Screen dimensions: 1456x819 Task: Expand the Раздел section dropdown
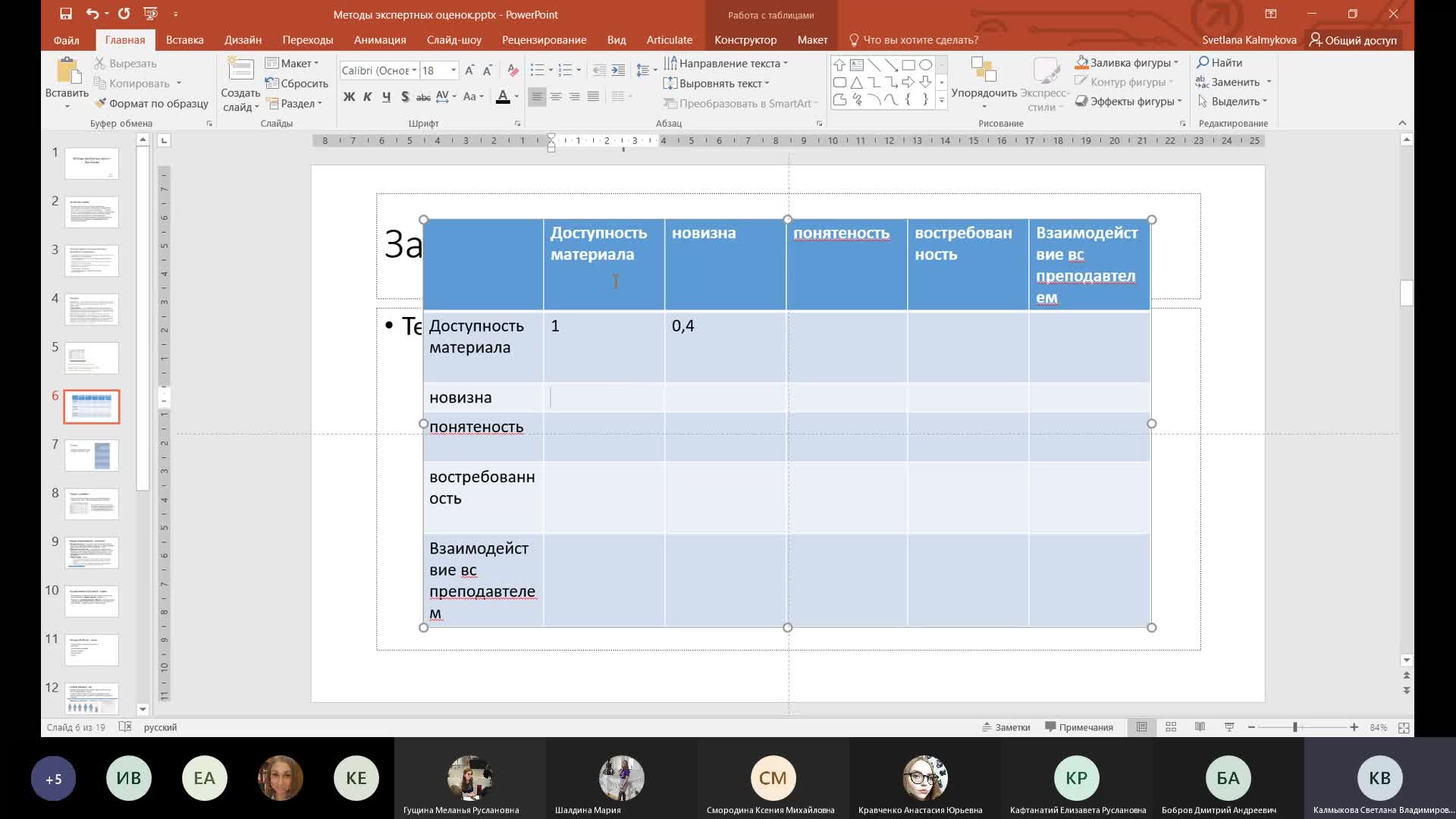click(294, 103)
